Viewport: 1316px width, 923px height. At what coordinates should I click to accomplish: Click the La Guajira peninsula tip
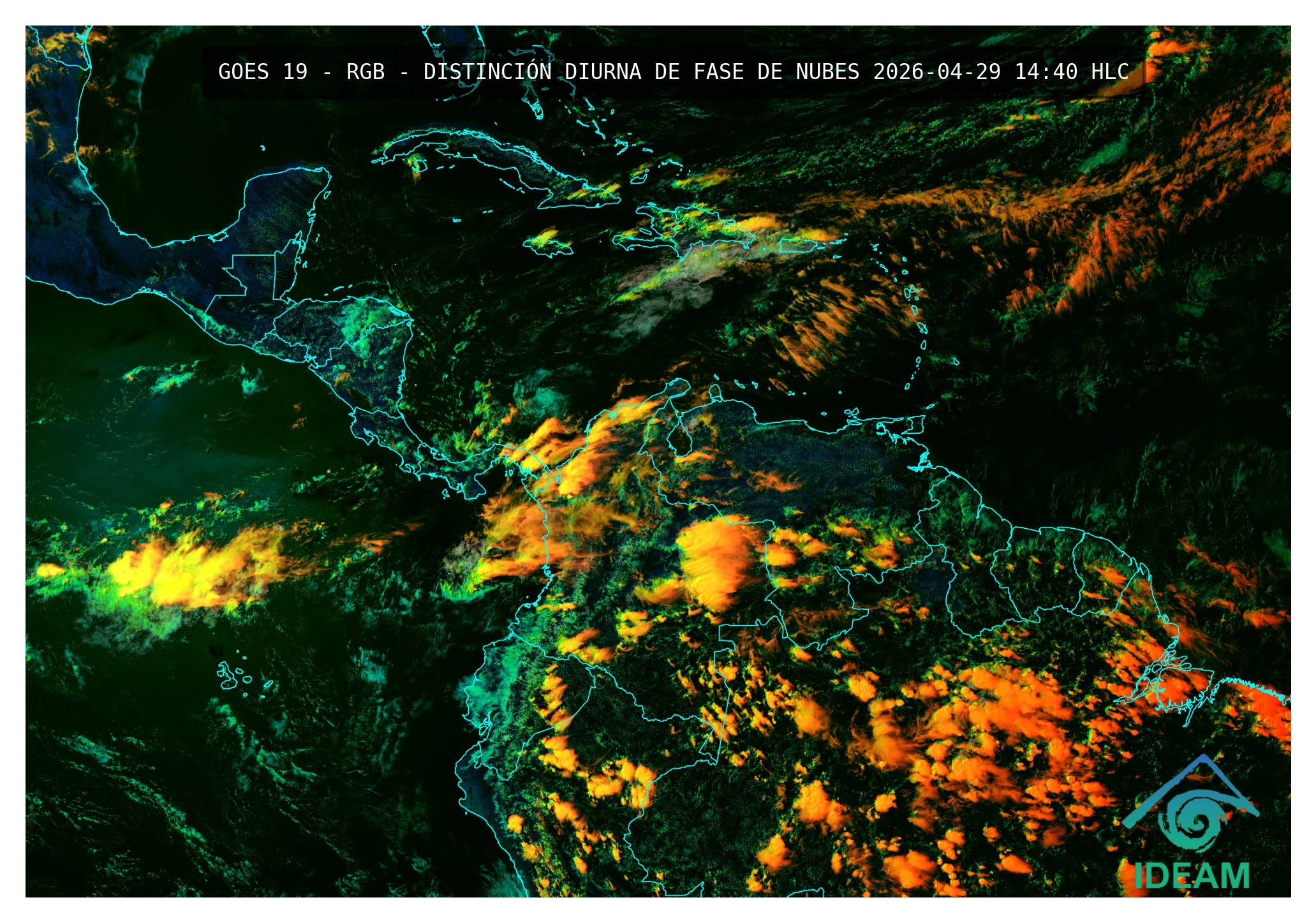[x=680, y=384]
